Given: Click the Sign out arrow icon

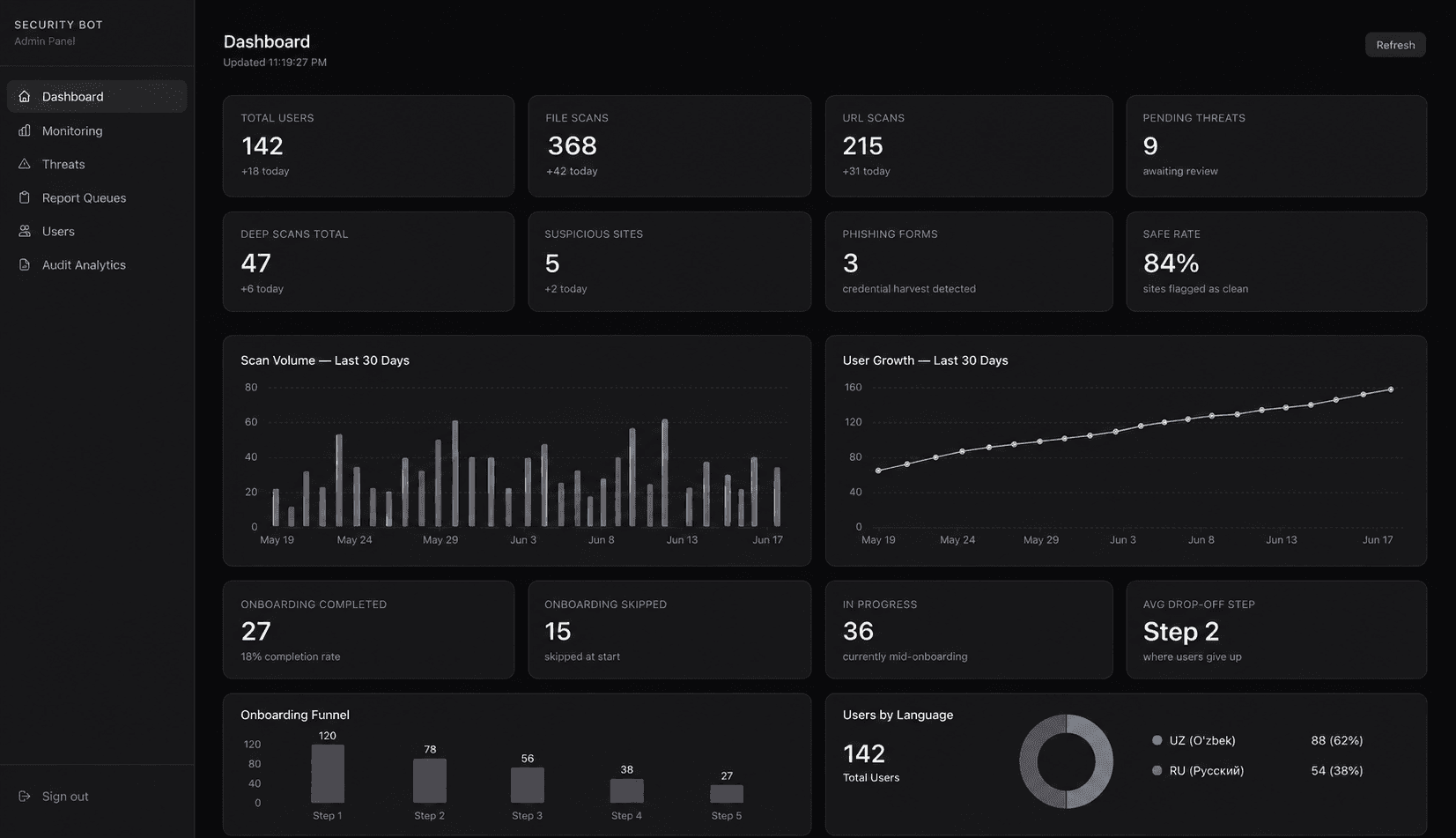Looking at the screenshot, I should pyautogui.click(x=25, y=796).
